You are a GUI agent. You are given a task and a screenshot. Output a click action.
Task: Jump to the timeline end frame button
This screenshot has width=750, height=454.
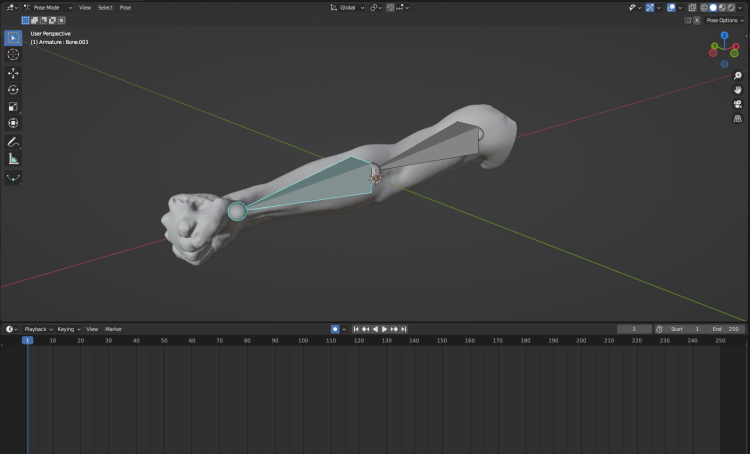pos(405,329)
